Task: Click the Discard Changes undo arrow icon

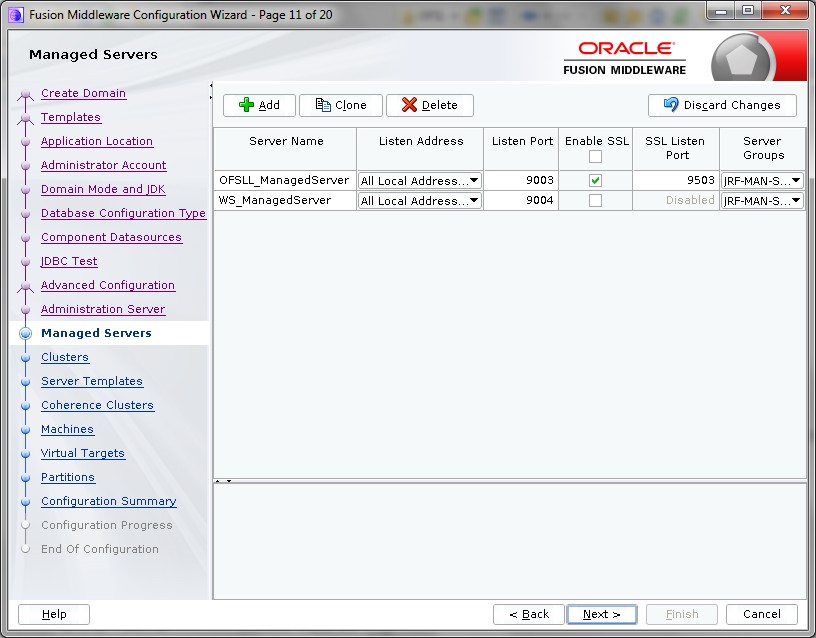Action: pos(671,105)
